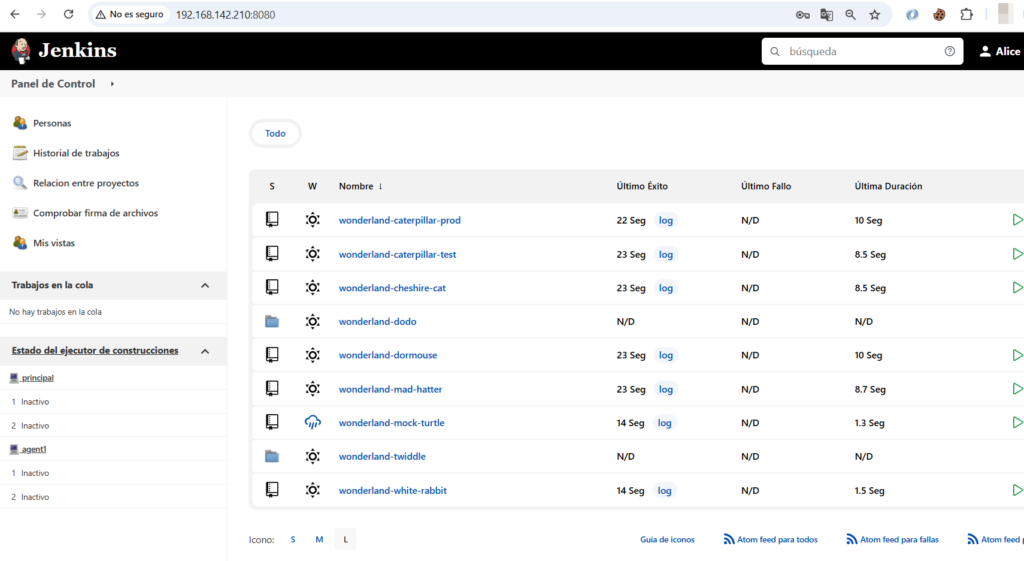Click the folder icon for wonderland-twiddle
The width and height of the screenshot is (1024, 561).
click(272, 457)
